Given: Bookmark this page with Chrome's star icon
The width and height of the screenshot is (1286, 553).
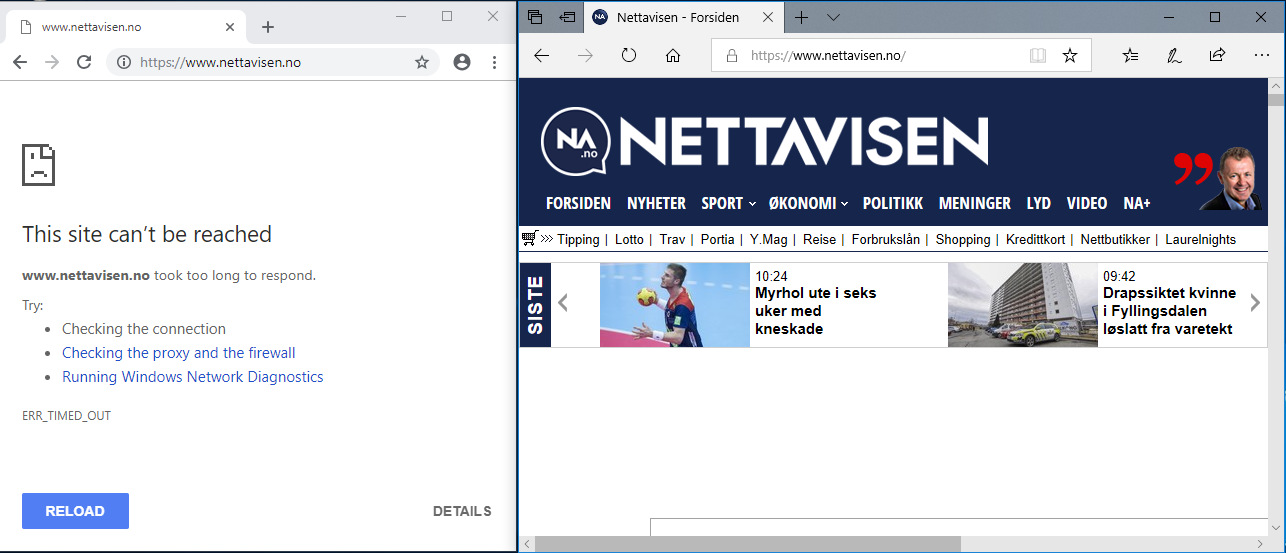Looking at the screenshot, I should [x=422, y=62].
